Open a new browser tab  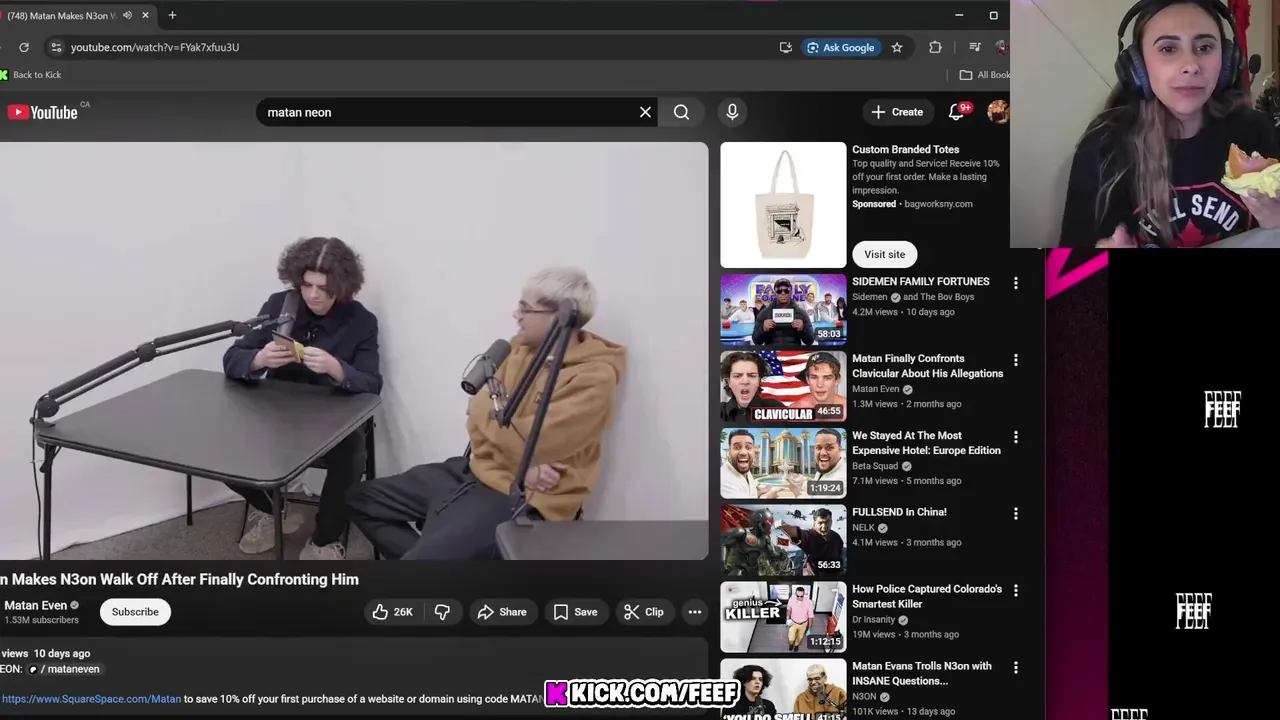(172, 15)
